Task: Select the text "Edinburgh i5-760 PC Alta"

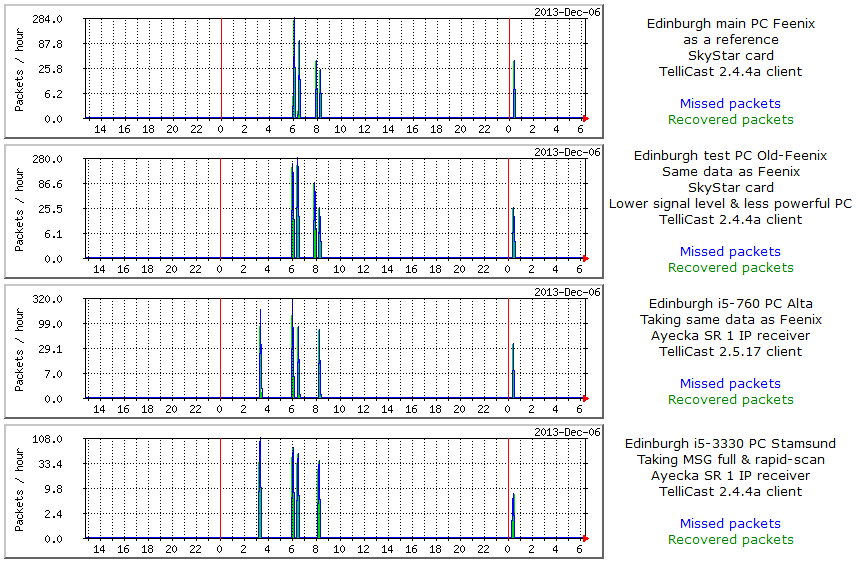Action: (731, 303)
